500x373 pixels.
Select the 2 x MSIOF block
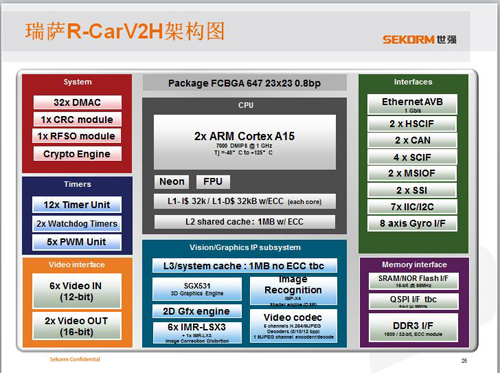(x=412, y=173)
